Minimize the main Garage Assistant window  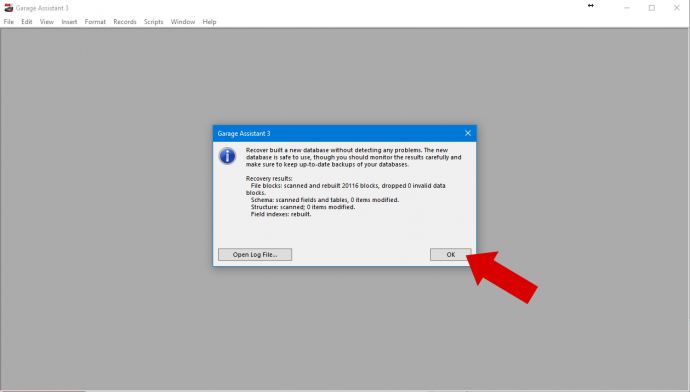point(627,8)
